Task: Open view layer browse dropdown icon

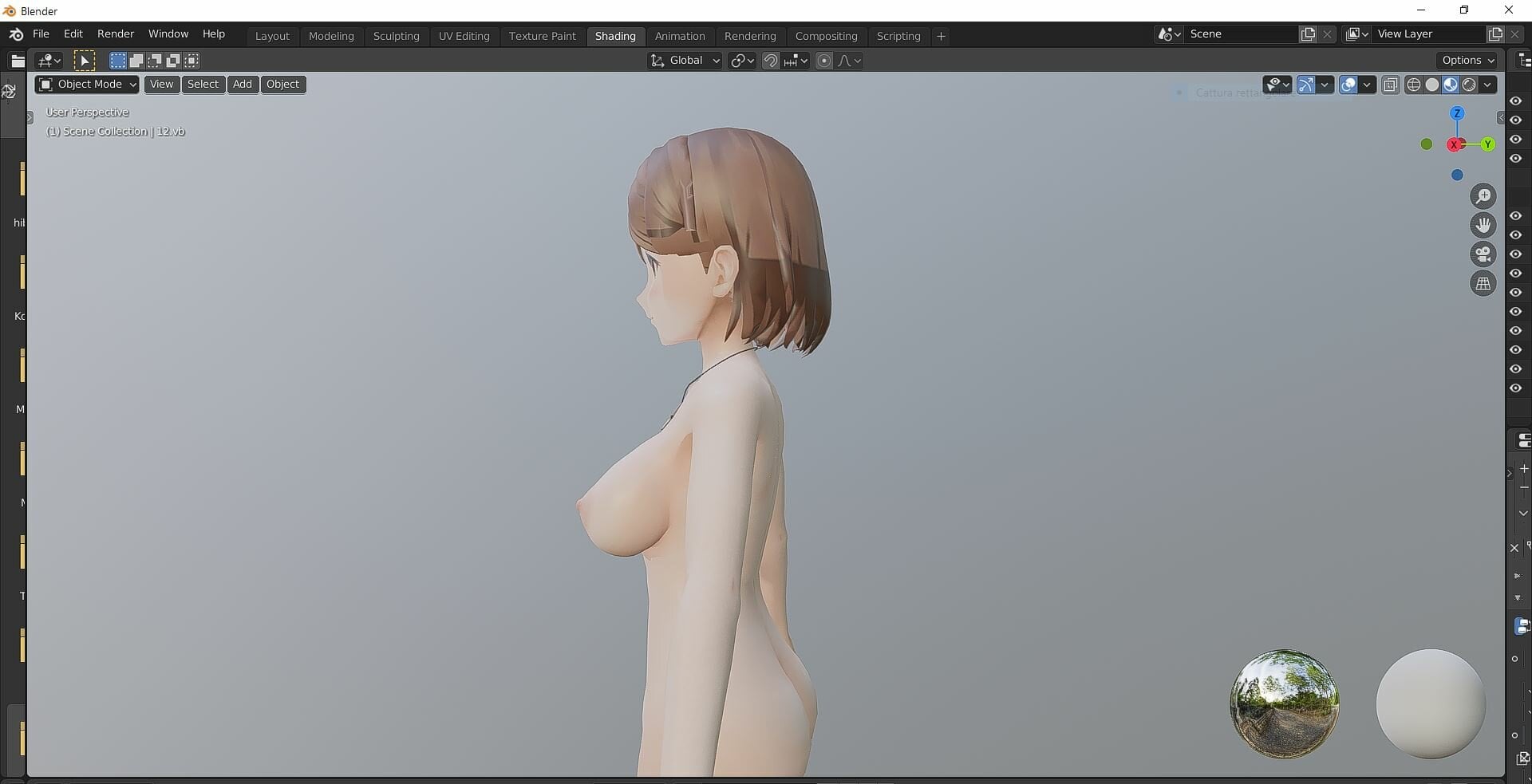Action: (1357, 34)
